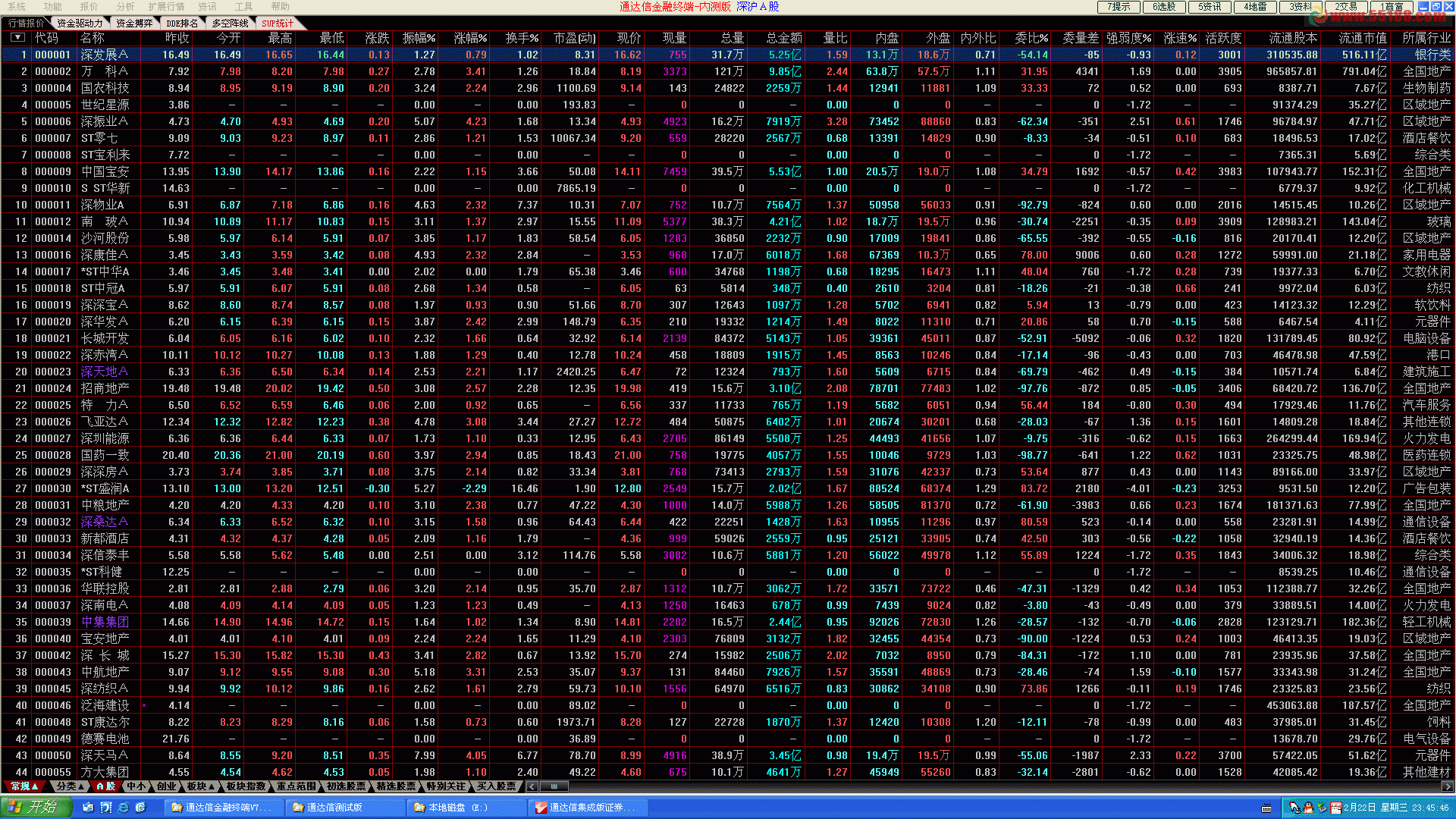The image size is (1456, 819).
Task: Select the 初选股票 bottom tab
Action: coord(347,786)
